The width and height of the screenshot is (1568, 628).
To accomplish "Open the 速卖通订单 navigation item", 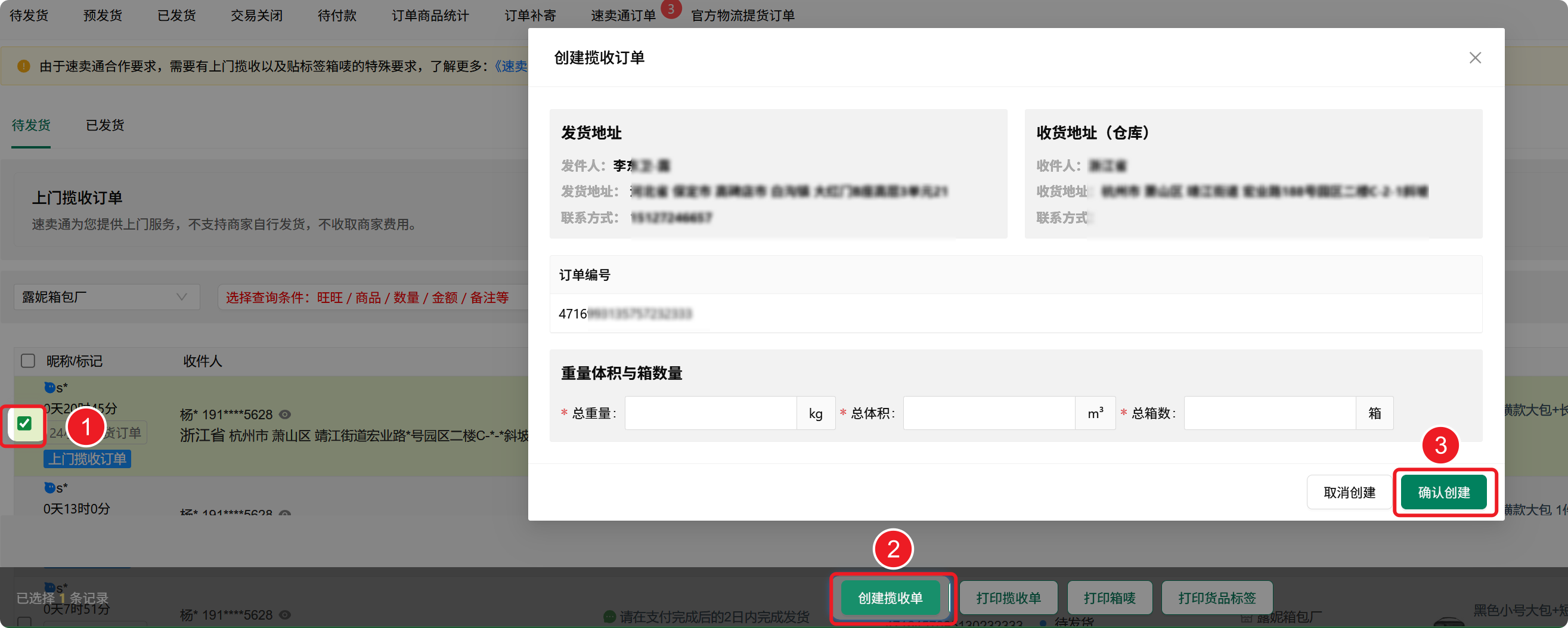I will pos(623,16).
